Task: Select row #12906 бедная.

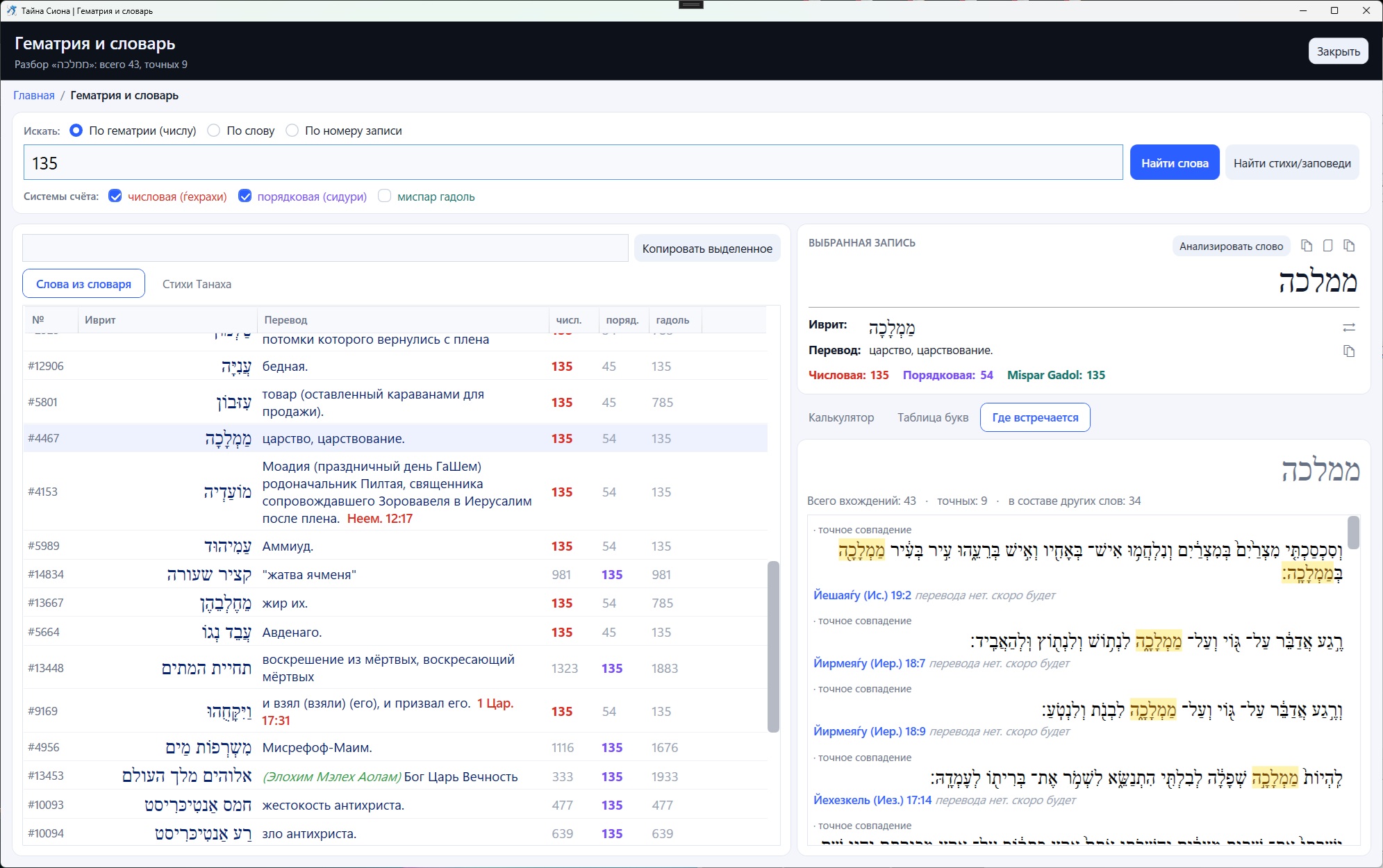Action: coord(395,366)
